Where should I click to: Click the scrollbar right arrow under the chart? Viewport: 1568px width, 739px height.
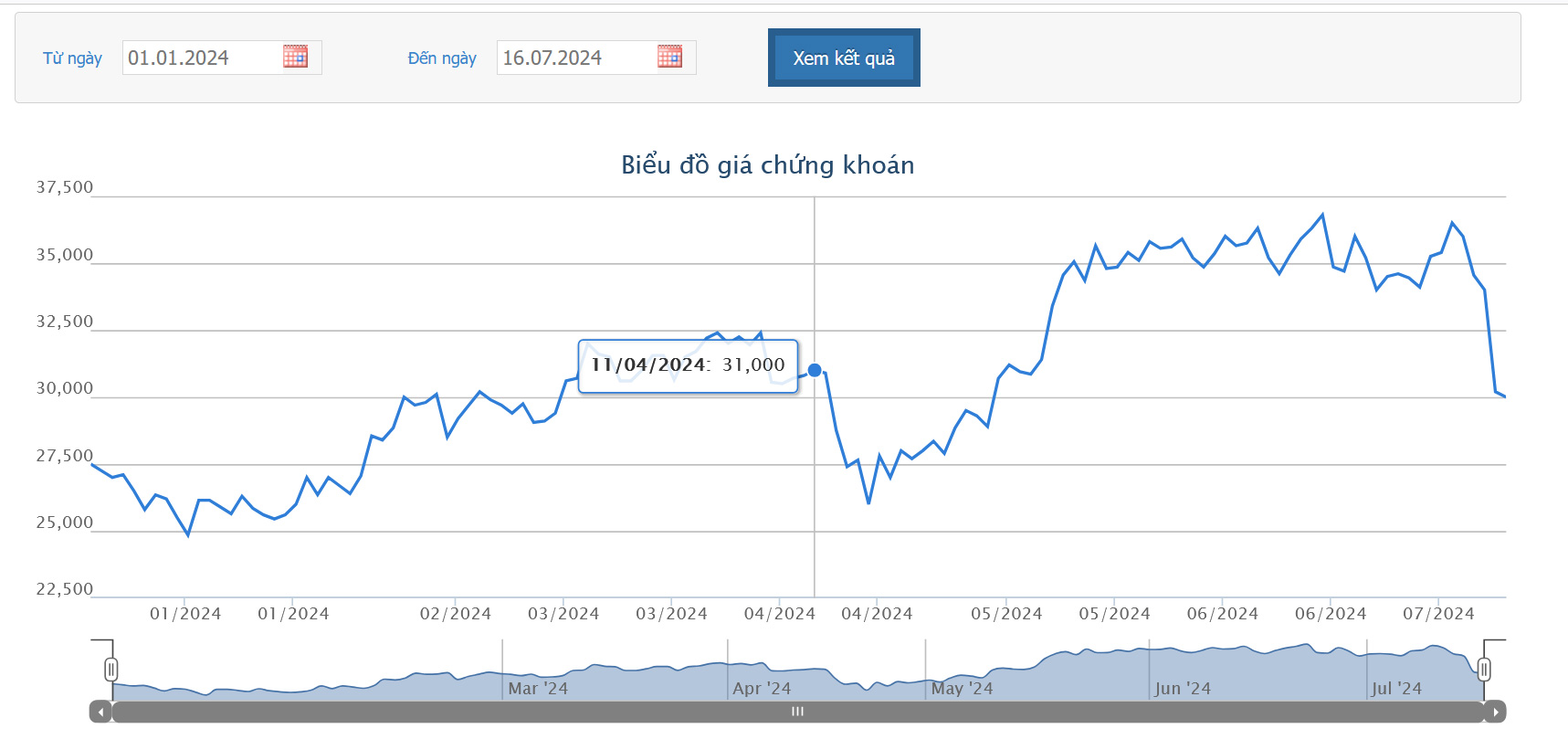tap(1495, 712)
